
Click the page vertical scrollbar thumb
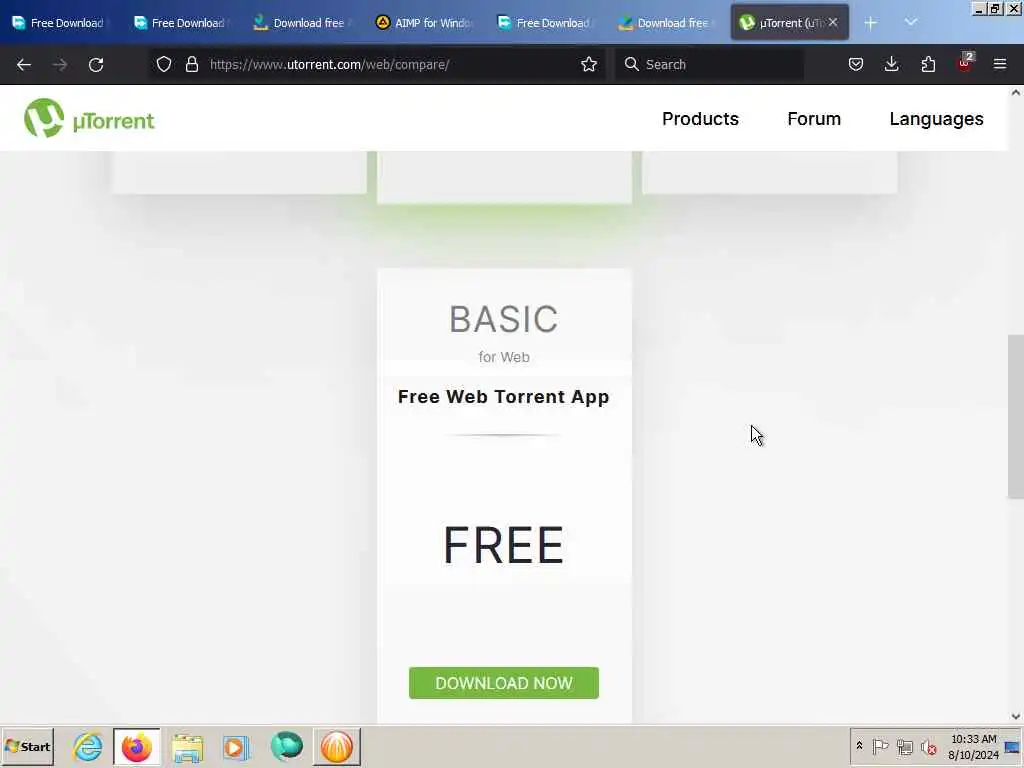pos(1016,417)
